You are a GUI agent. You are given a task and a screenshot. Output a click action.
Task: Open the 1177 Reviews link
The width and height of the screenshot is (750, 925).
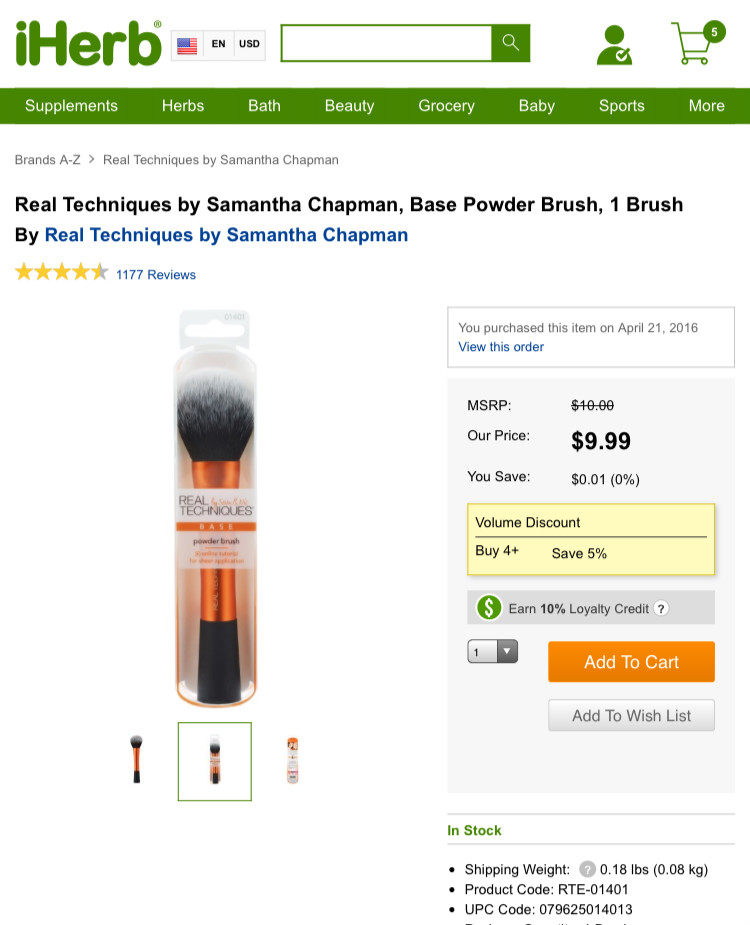[x=156, y=275]
